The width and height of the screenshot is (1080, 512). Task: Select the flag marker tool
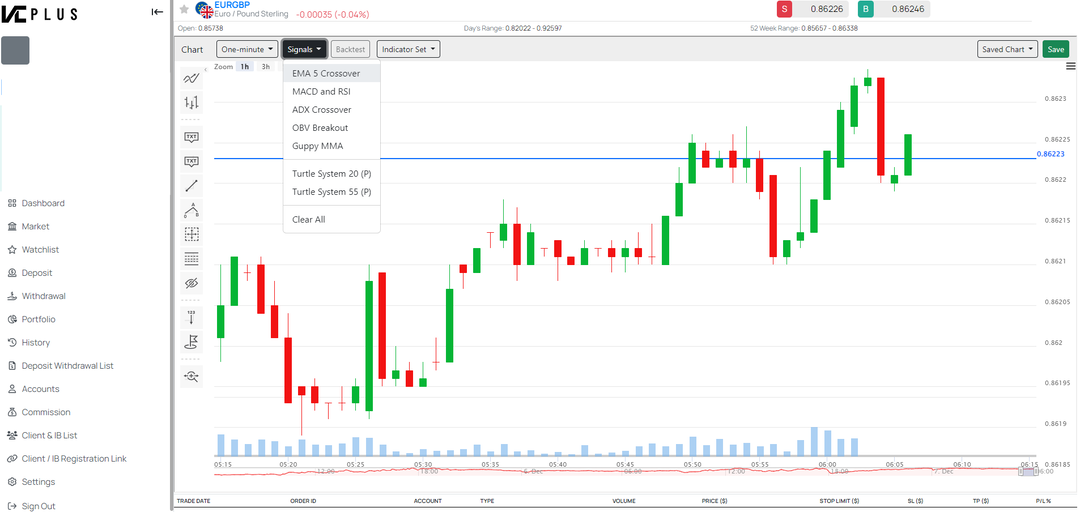pos(191,342)
